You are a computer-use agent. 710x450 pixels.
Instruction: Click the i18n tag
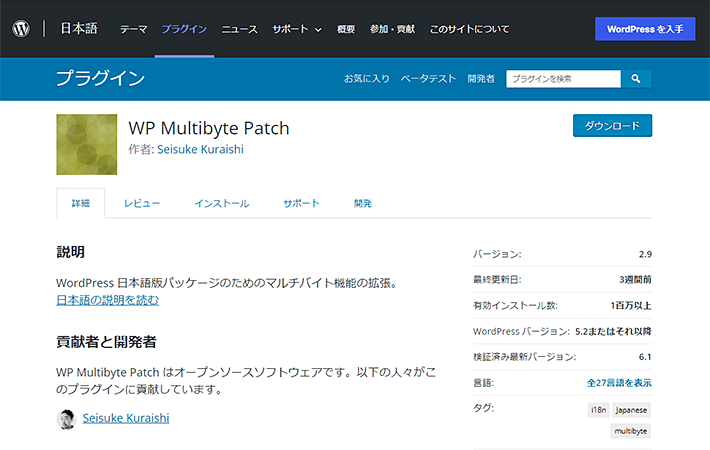point(599,410)
